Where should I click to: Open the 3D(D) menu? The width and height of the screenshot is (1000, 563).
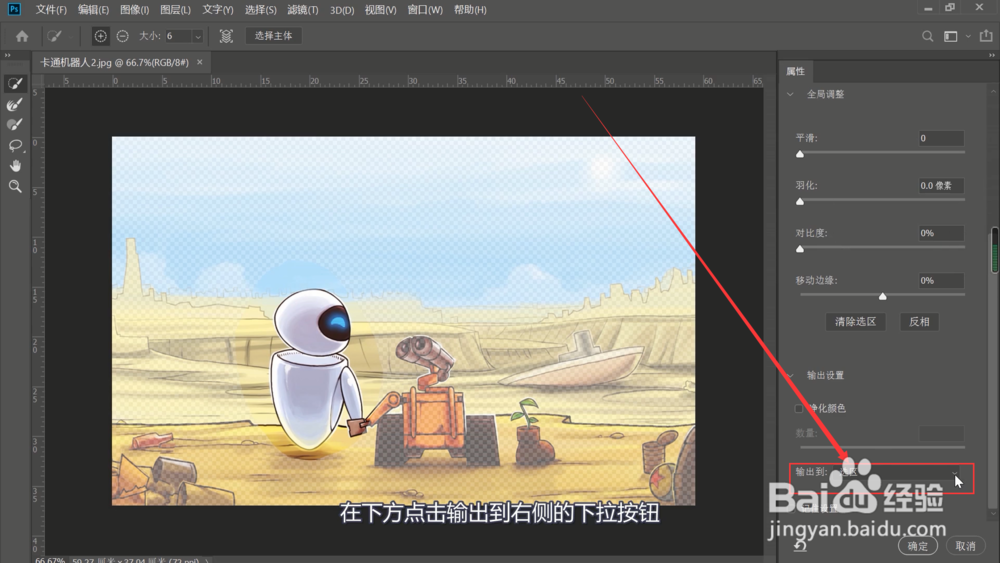click(x=342, y=10)
